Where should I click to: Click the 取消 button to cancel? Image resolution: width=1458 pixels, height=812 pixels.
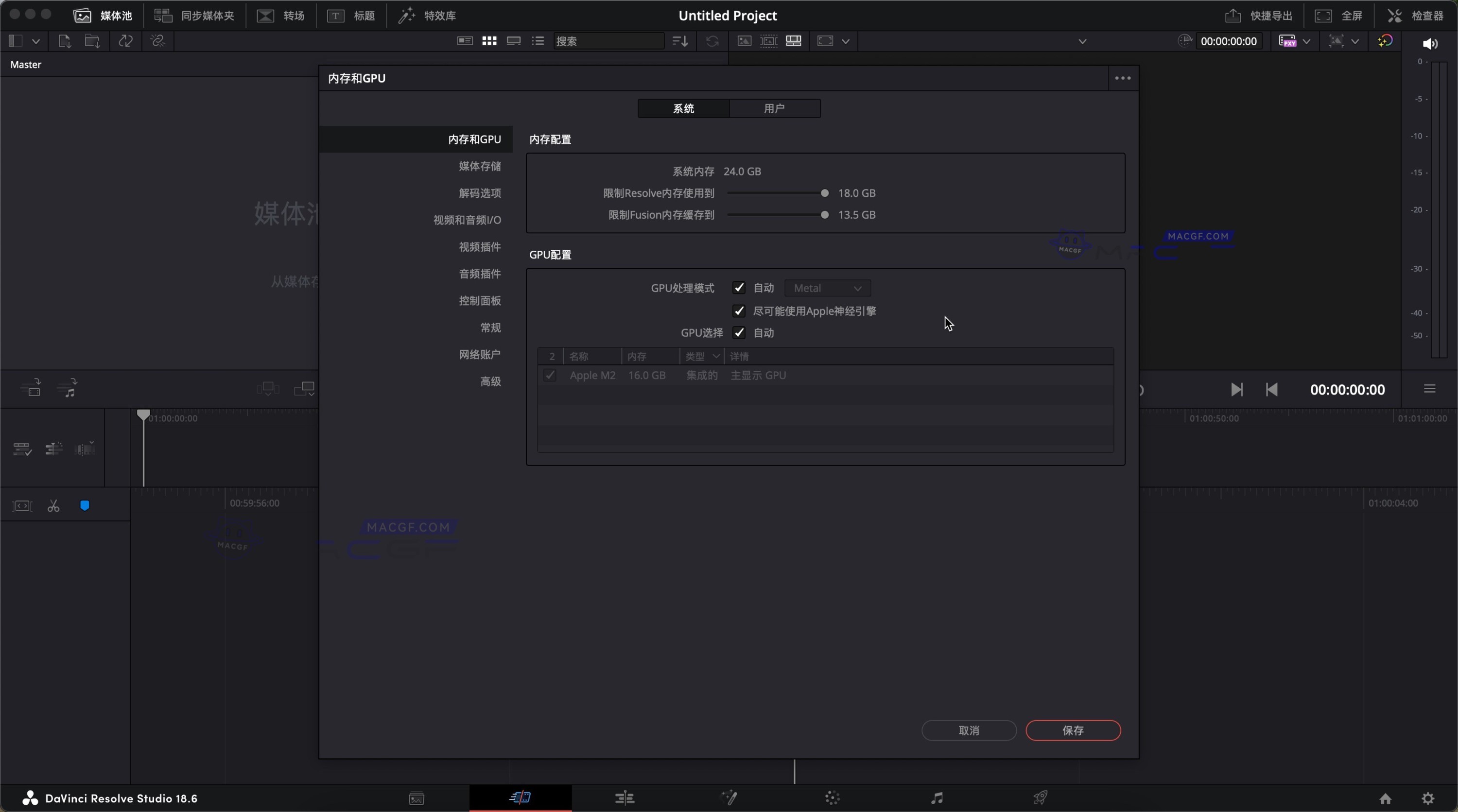tap(969, 730)
